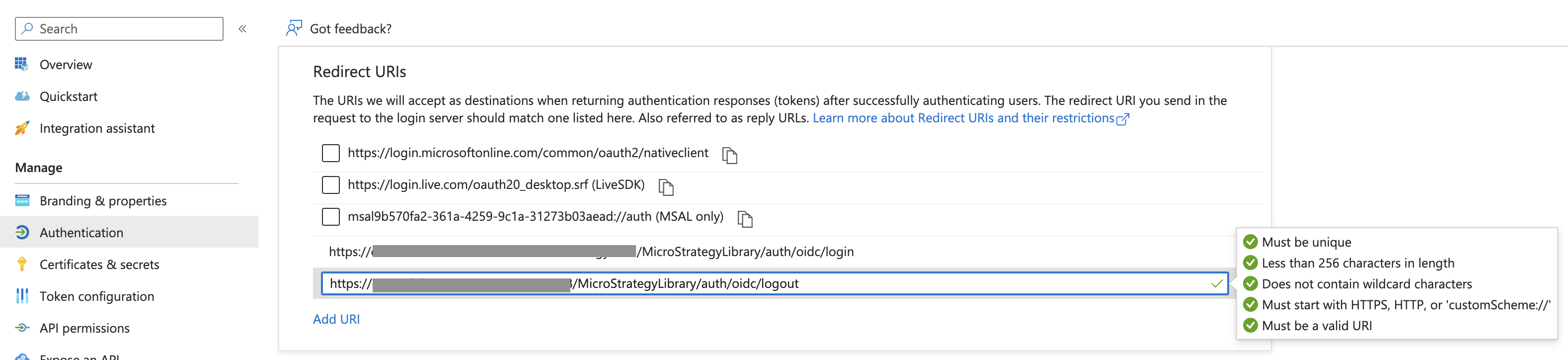Click the Add URI link
Screen dimensions: 1568x360
pos(336,319)
